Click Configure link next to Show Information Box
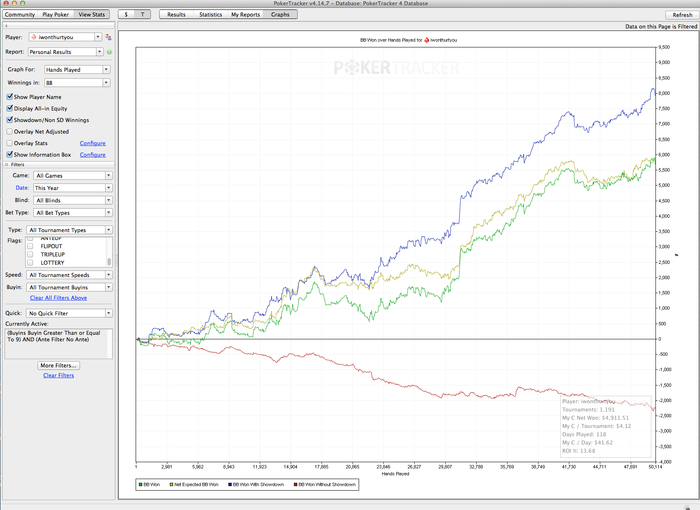Image resolution: width=700 pixels, height=510 pixels. (x=92, y=155)
